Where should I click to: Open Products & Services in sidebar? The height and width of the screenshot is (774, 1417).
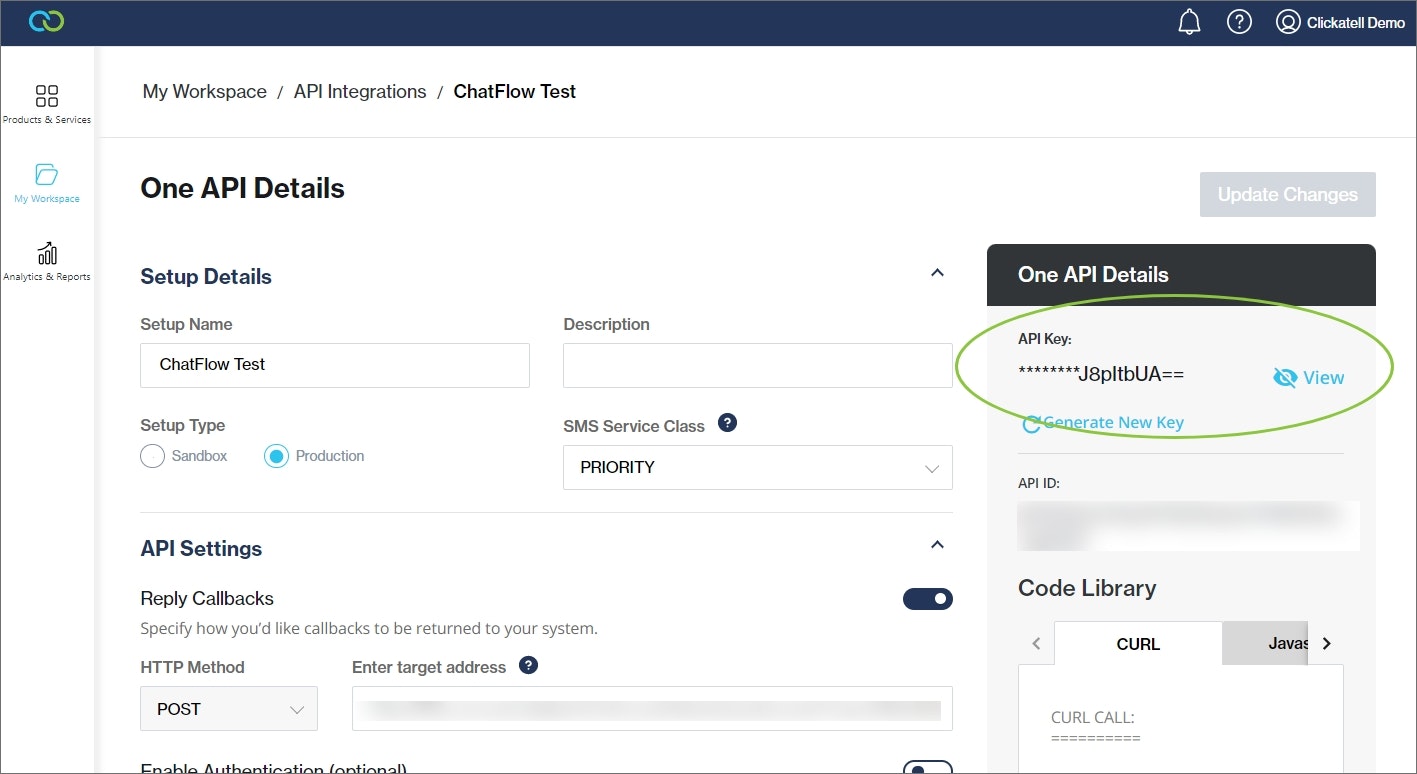point(47,104)
